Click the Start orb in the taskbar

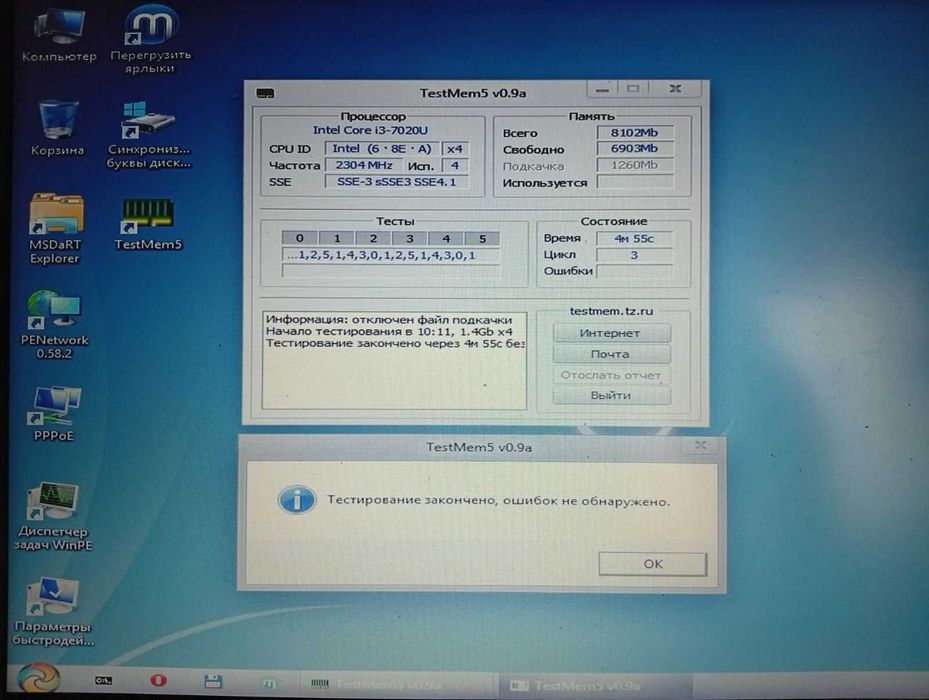[38, 678]
